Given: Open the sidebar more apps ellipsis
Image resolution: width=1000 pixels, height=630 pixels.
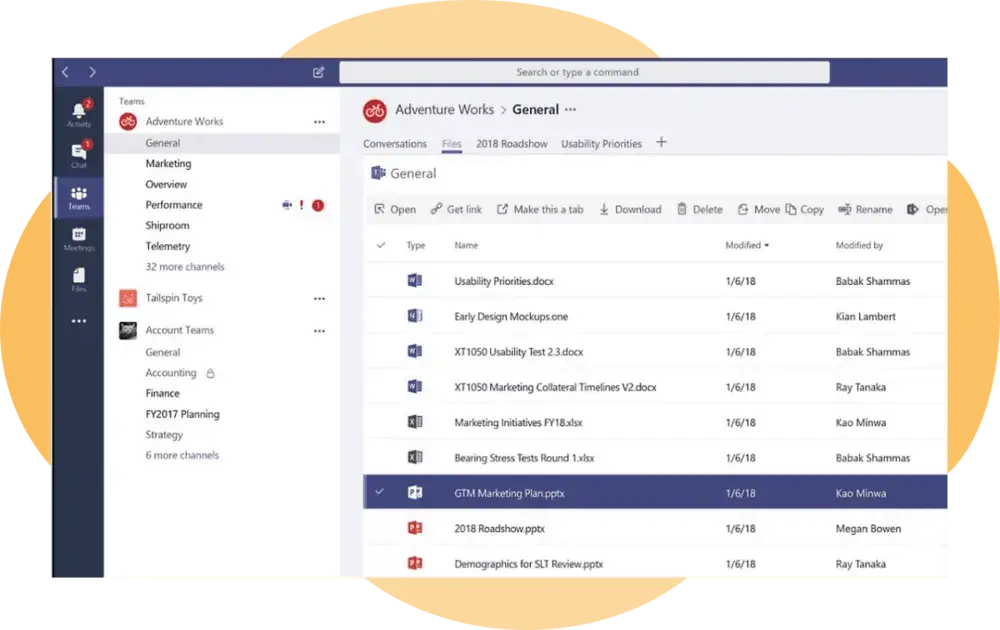Looking at the screenshot, I should 78,321.
